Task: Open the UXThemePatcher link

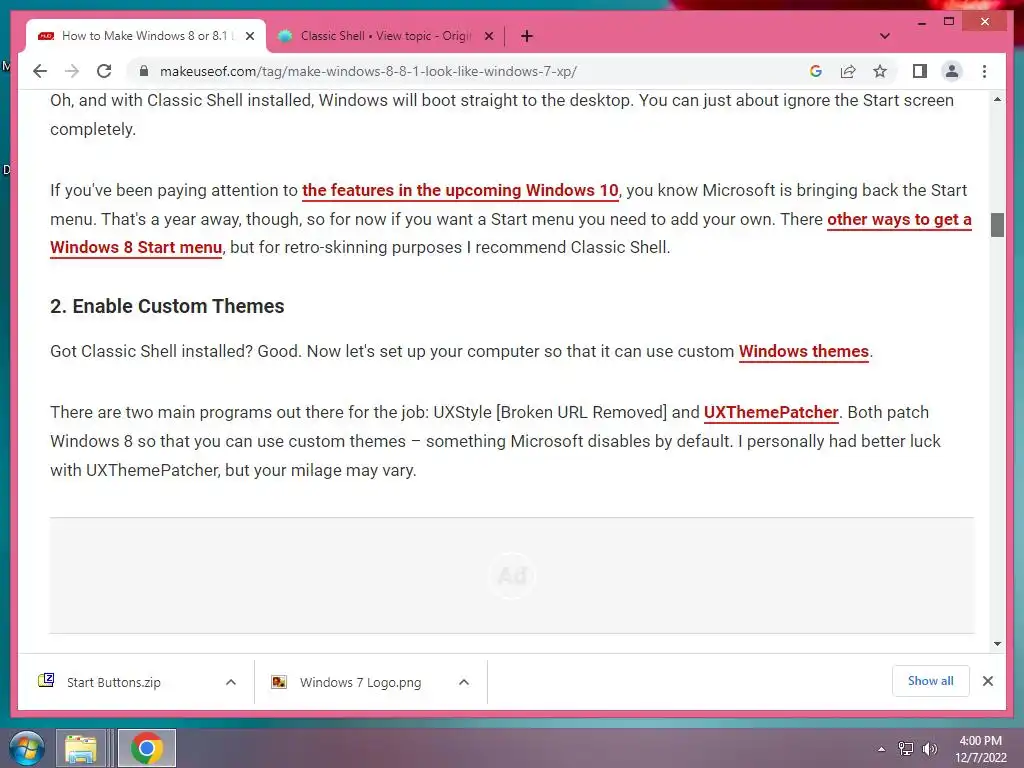Action: [x=771, y=413]
